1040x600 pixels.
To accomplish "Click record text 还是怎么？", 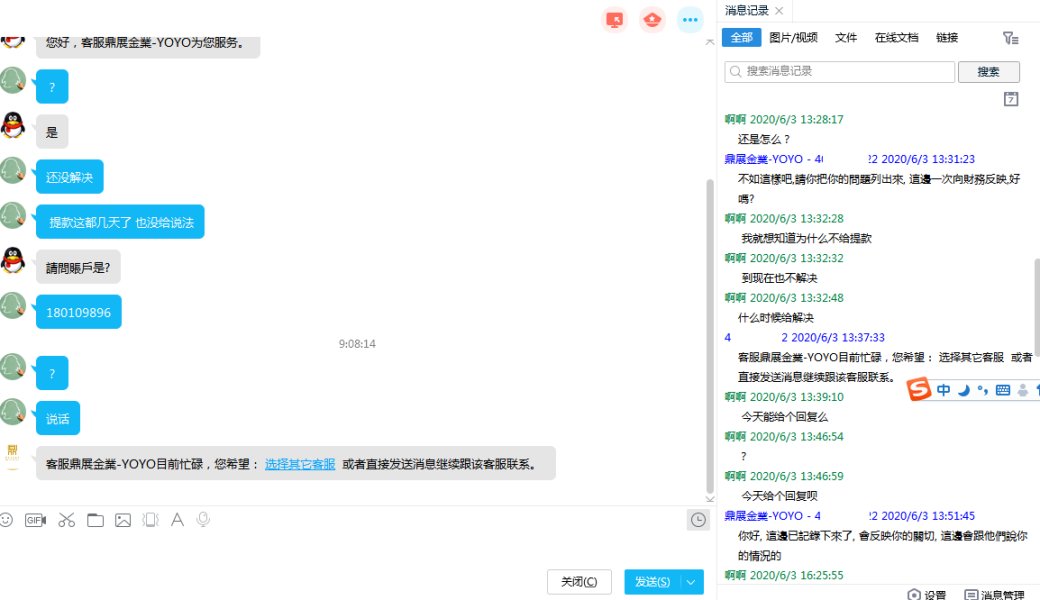I will [x=764, y=139].
